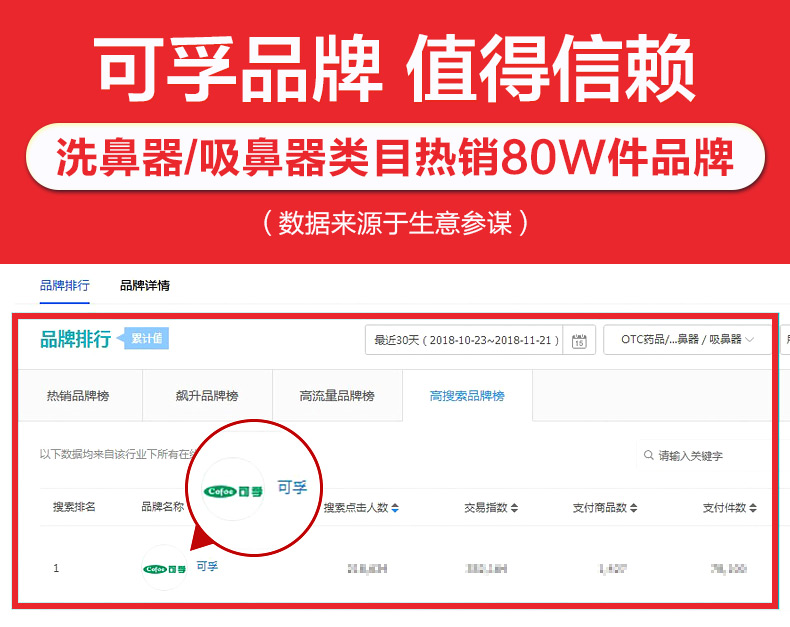Switch to the 品牌排行 tab
The width and height of the screenshot is (790, 627).
(64, 286)
